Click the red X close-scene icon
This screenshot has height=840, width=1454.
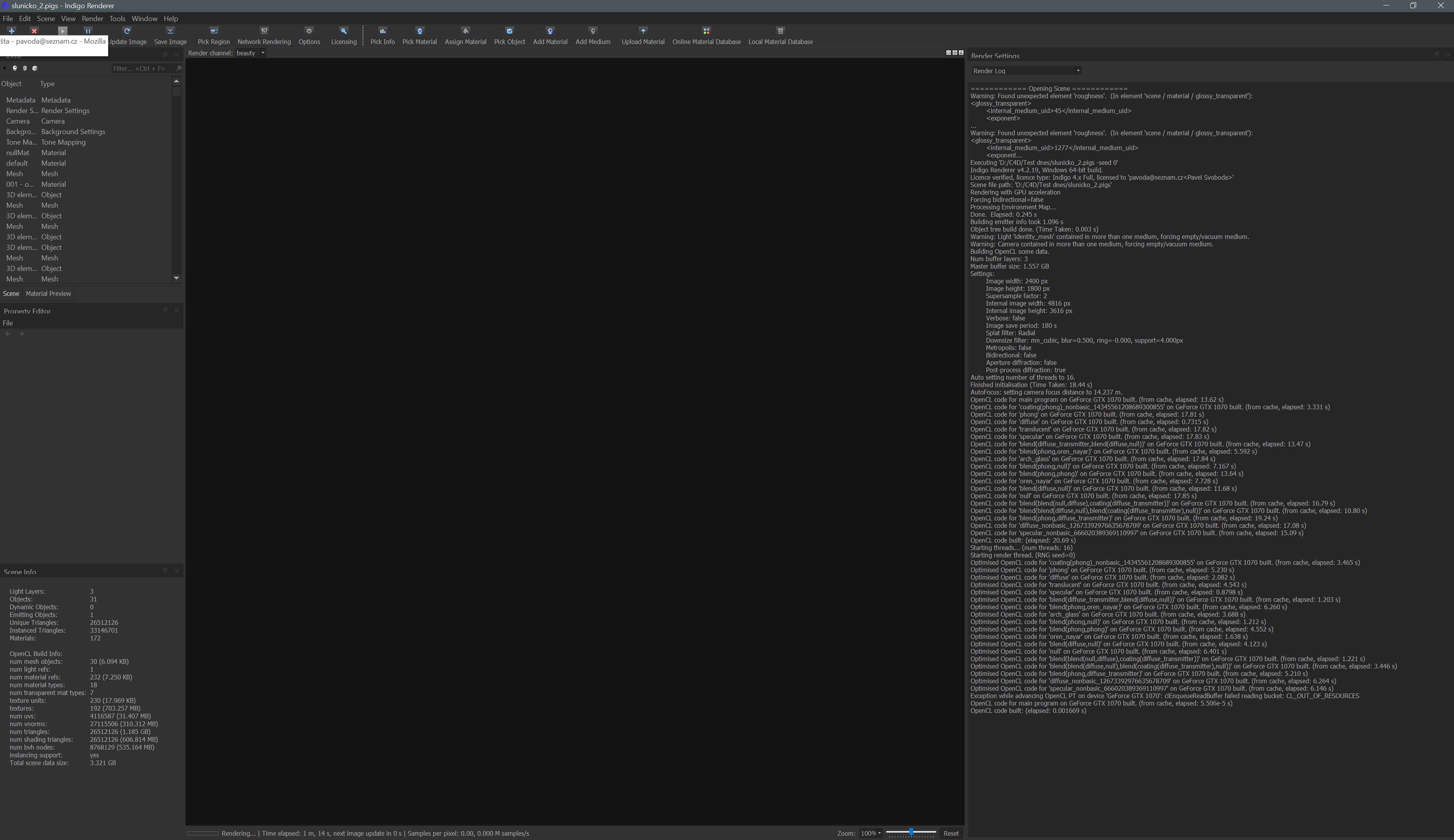pyautogui.click(x=34, y=30)
